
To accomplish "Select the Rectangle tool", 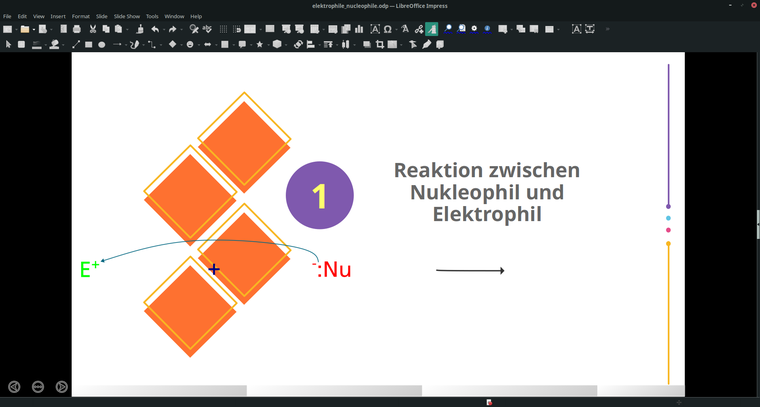I will [89, 45].
